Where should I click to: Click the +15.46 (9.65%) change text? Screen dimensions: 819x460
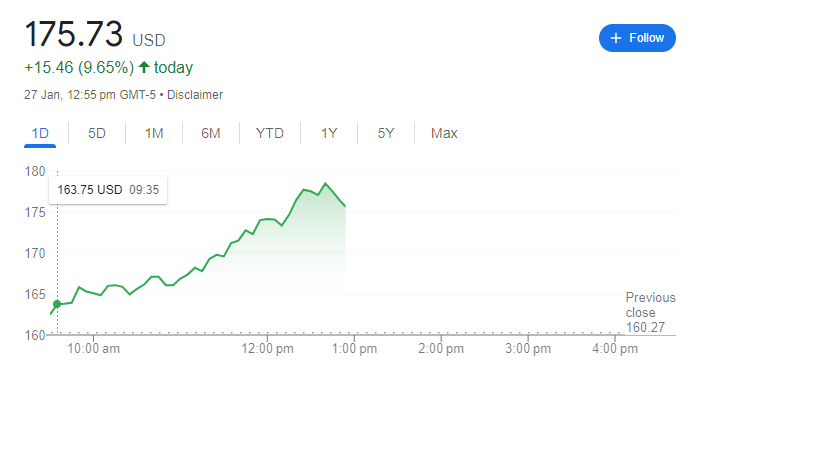[79, 68]
